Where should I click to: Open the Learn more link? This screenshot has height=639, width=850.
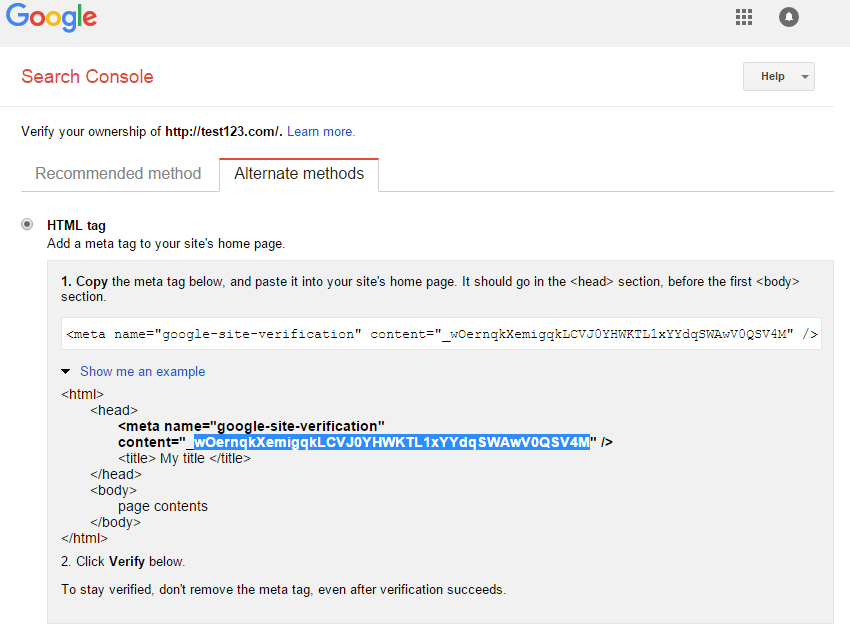320,132
